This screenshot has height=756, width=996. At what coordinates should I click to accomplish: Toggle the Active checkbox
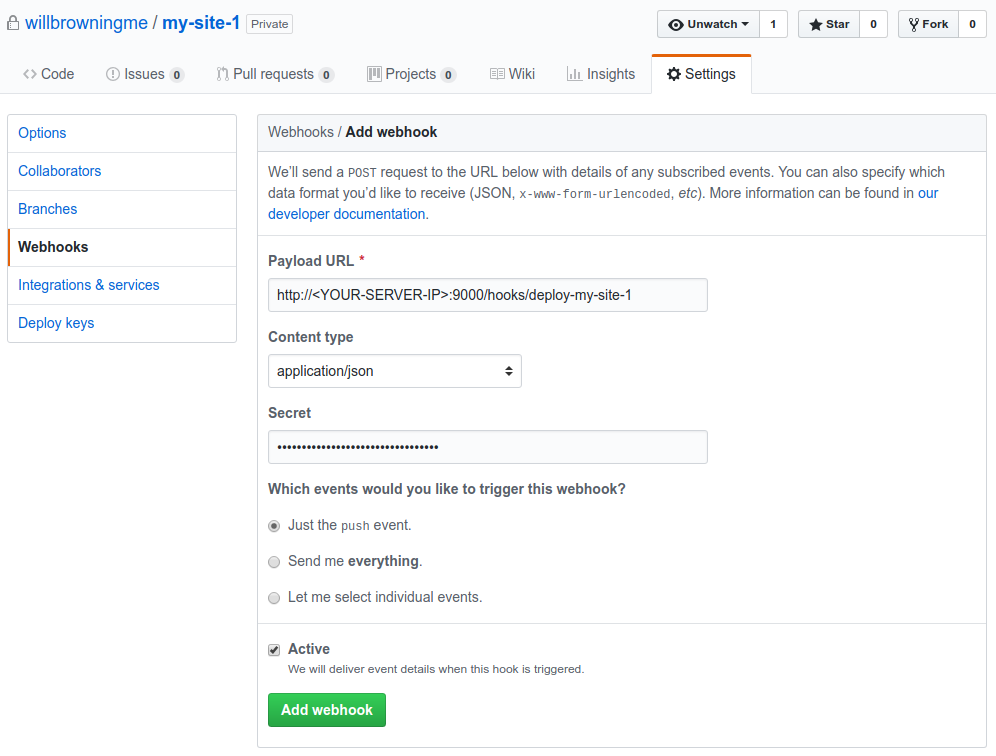pos(274,650)
